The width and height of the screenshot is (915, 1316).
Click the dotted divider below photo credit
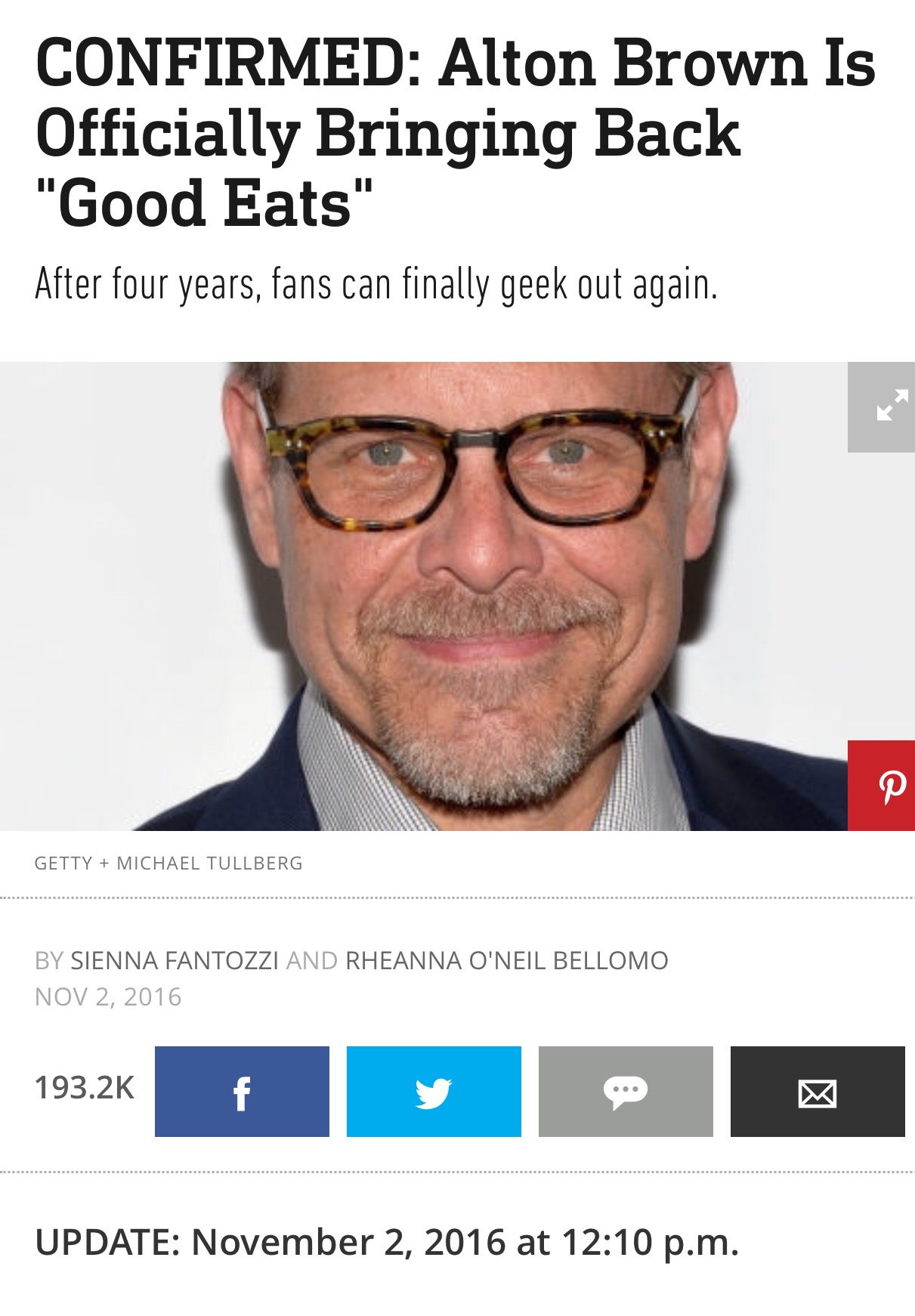(x=457, y=898)
